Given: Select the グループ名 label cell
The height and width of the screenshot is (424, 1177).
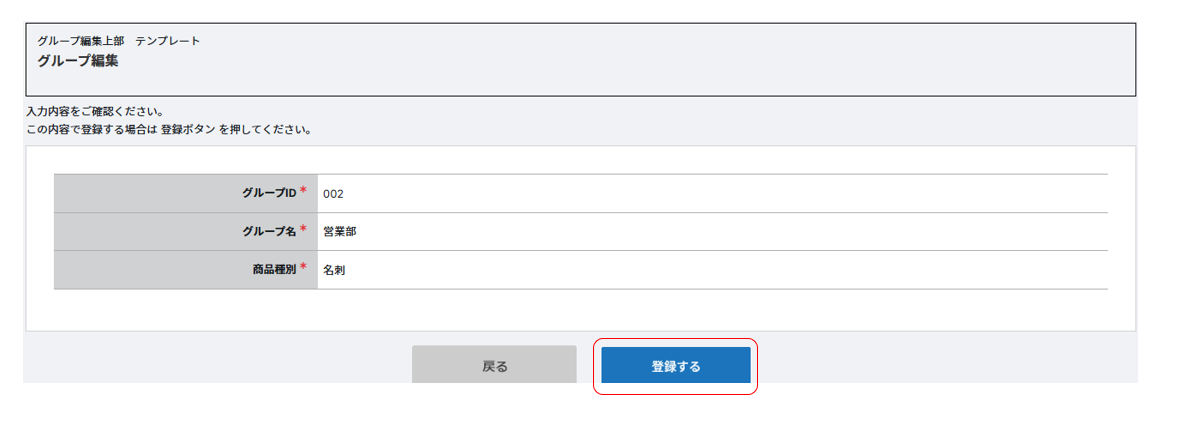Looking at the screenshot, I should [x=185, y=231].
